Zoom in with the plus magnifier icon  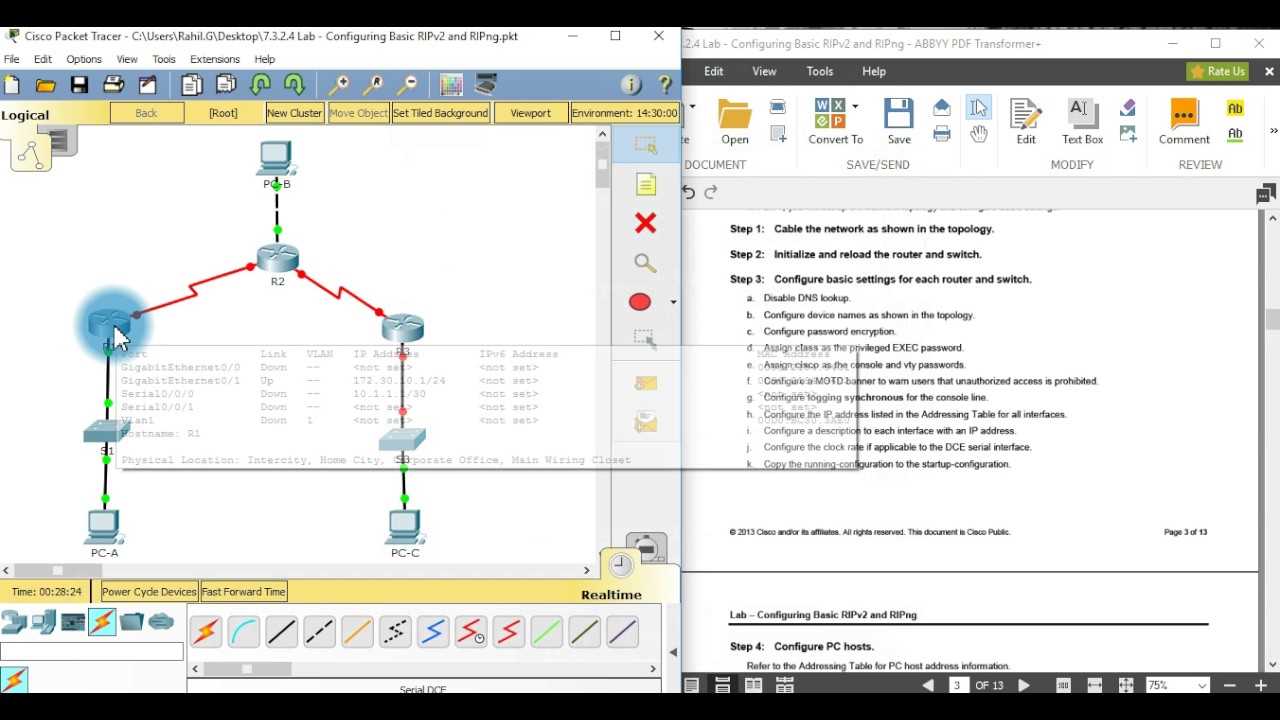point(340,85)
